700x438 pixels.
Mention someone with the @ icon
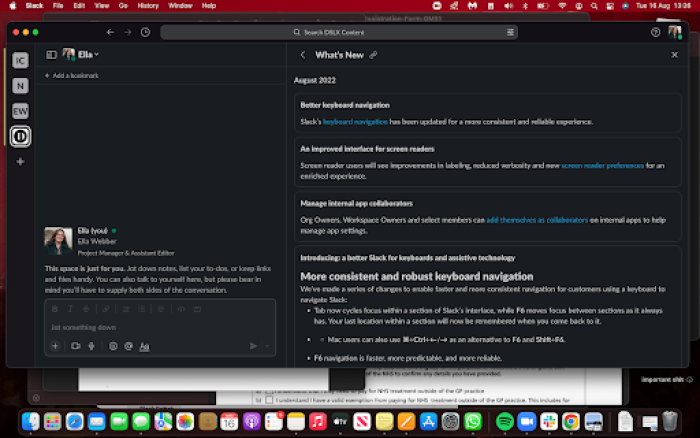coord(129,346)
